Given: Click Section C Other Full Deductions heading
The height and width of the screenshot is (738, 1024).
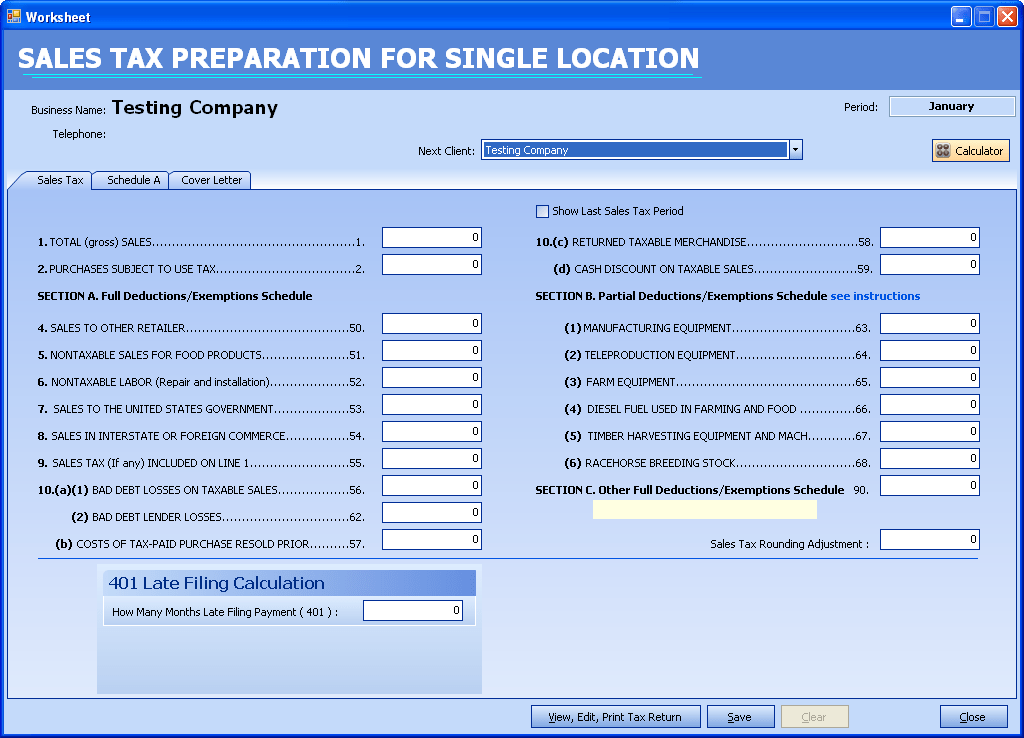Looking at the screenshot, I should click(690, 490).
